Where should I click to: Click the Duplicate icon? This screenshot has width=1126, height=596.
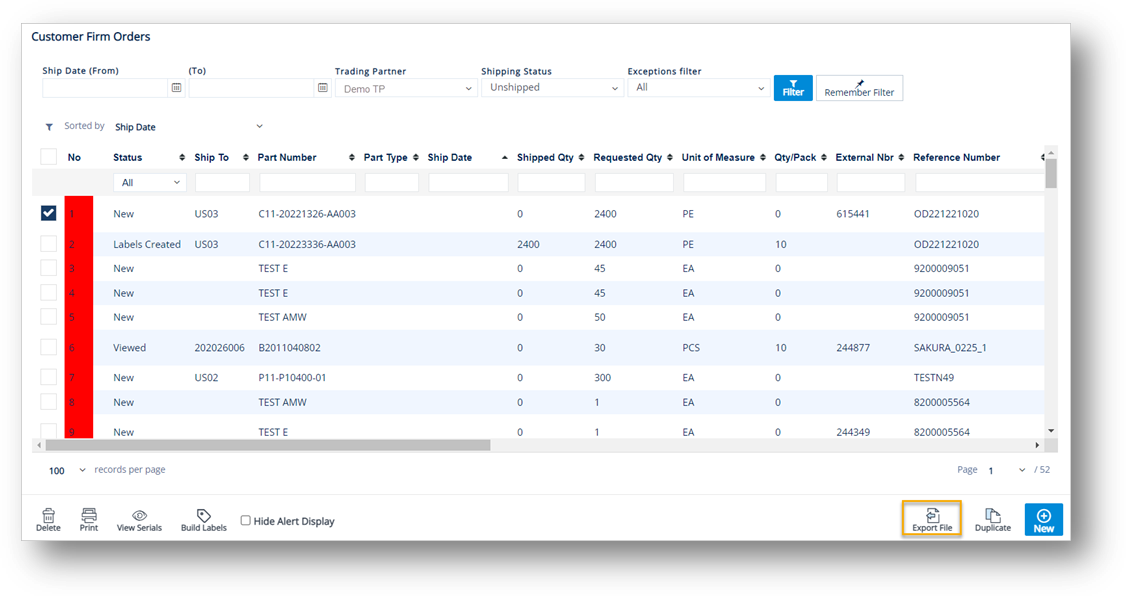click(992, 516)
